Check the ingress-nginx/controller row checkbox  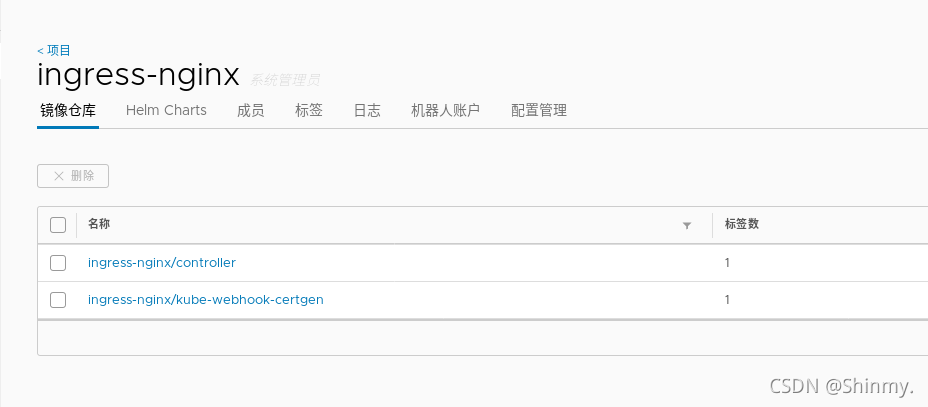(x=58, y=263)
